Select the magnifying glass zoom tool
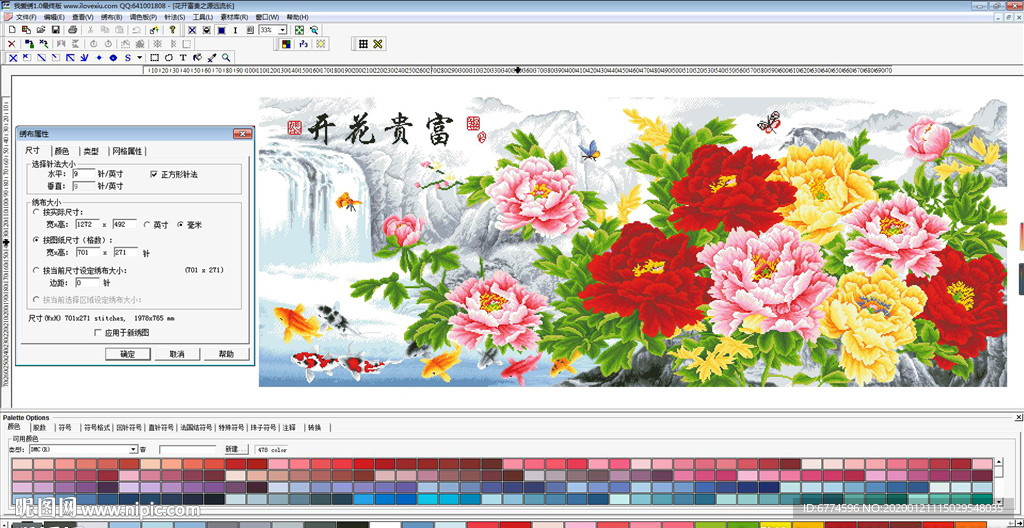The width and height of the screenshot is (1024, 528). (x=226, y=58)
